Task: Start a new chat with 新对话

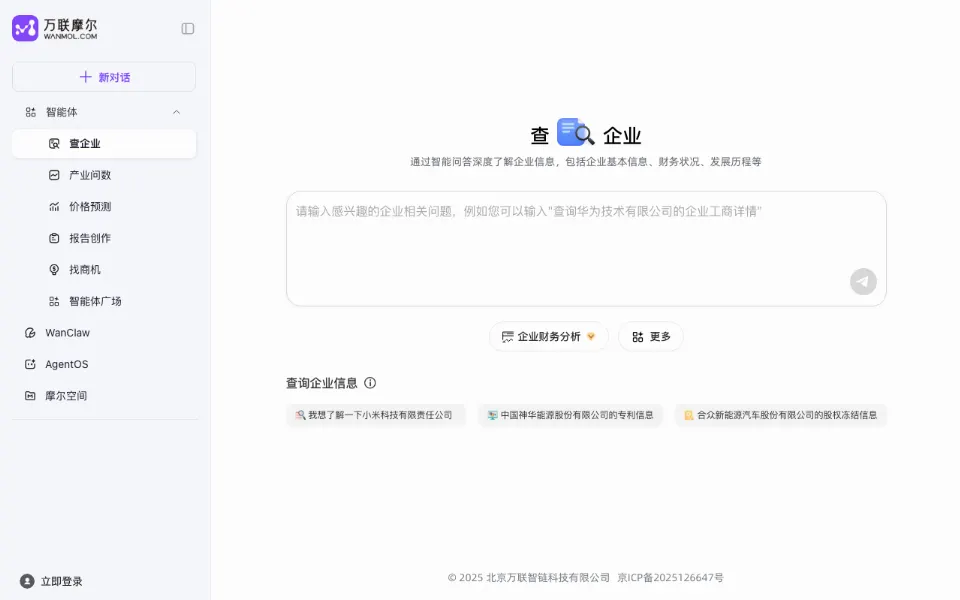Action: [x=104, y=77]
